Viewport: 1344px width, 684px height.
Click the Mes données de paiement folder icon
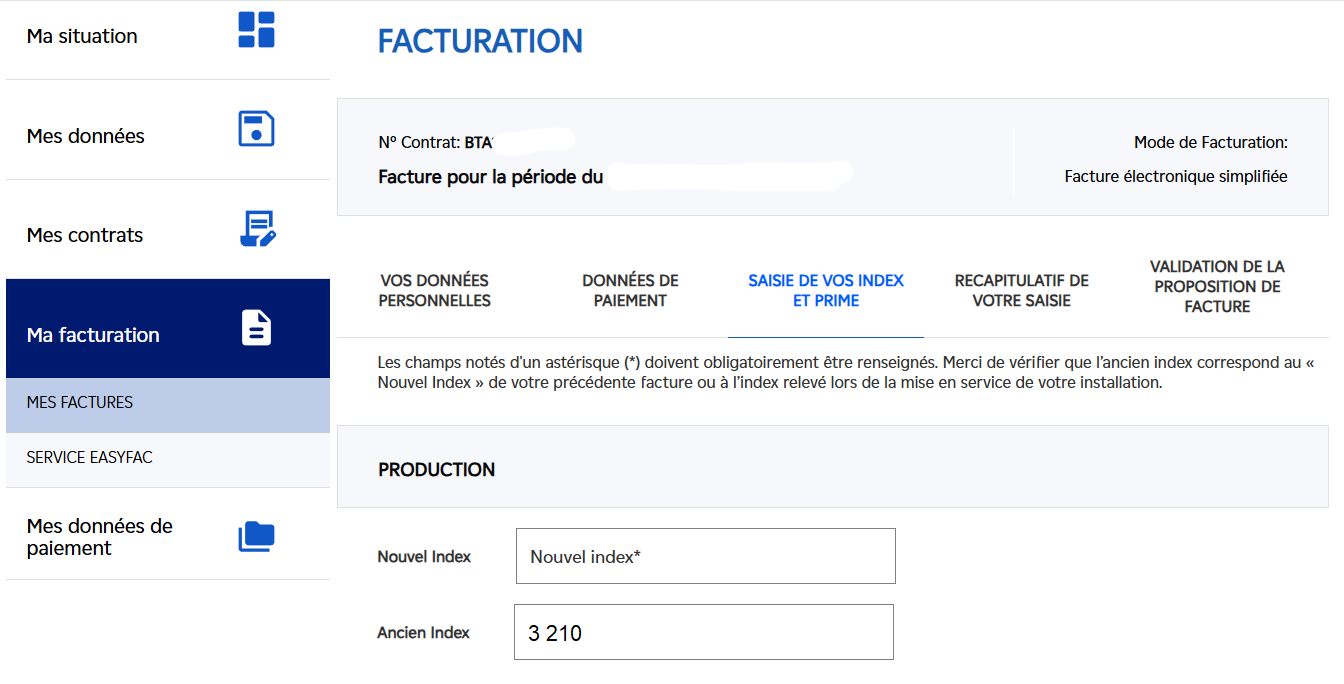tap(256, 537)
